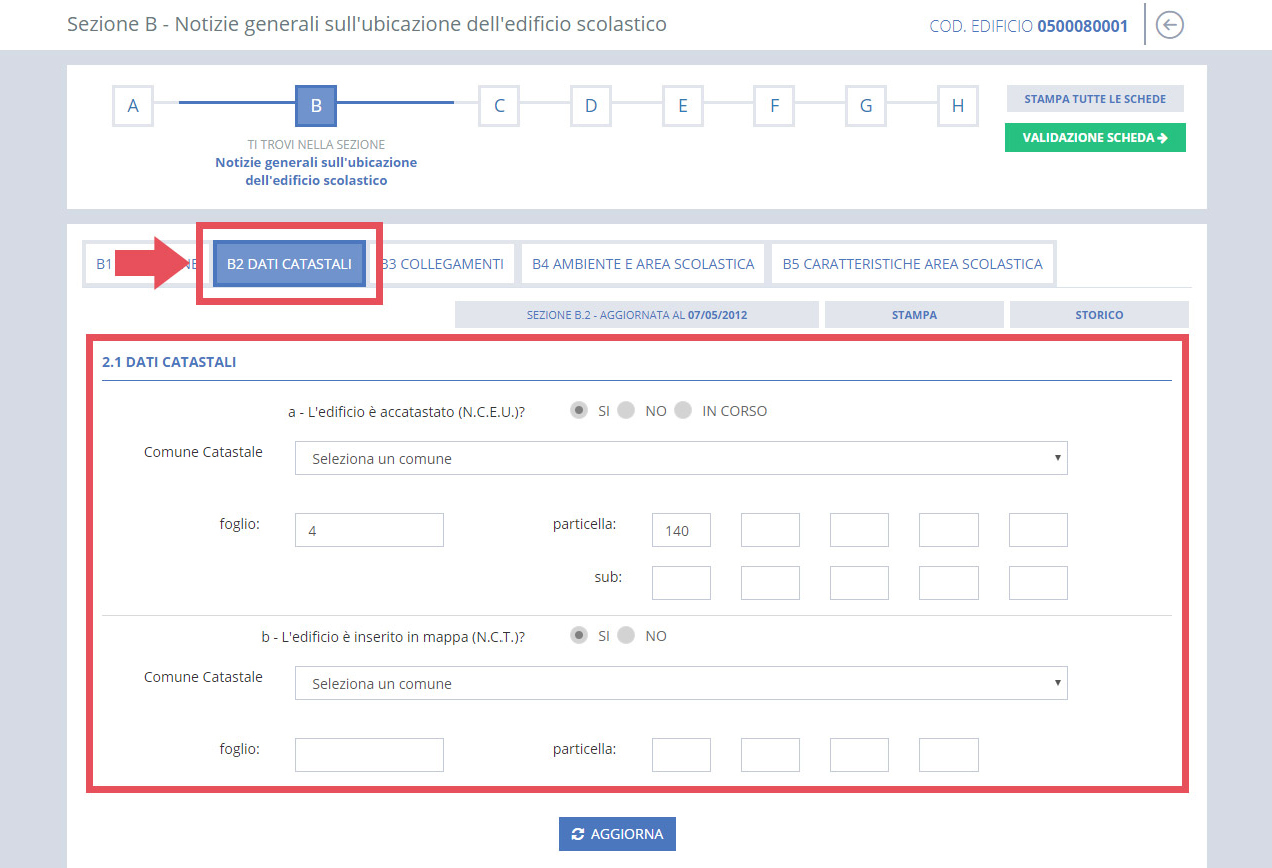Open section E from the navigation bar

click(x=682, y=105)
